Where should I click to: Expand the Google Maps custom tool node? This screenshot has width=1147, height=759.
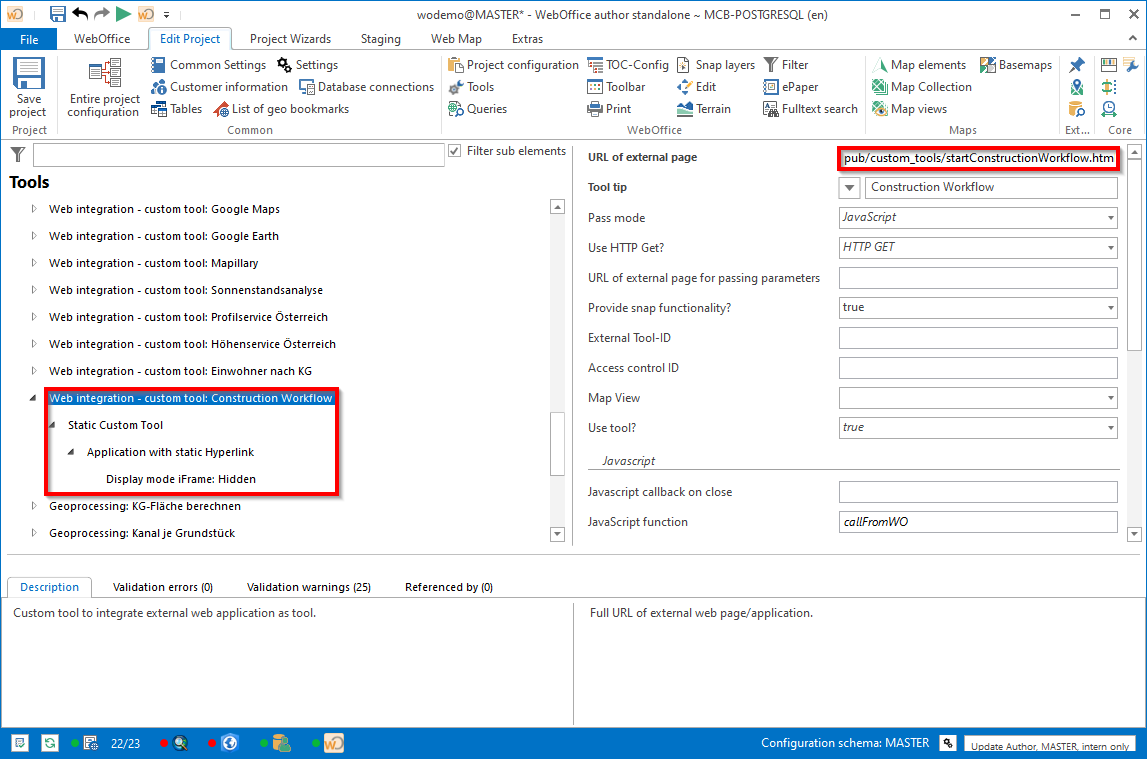point(34,209)
